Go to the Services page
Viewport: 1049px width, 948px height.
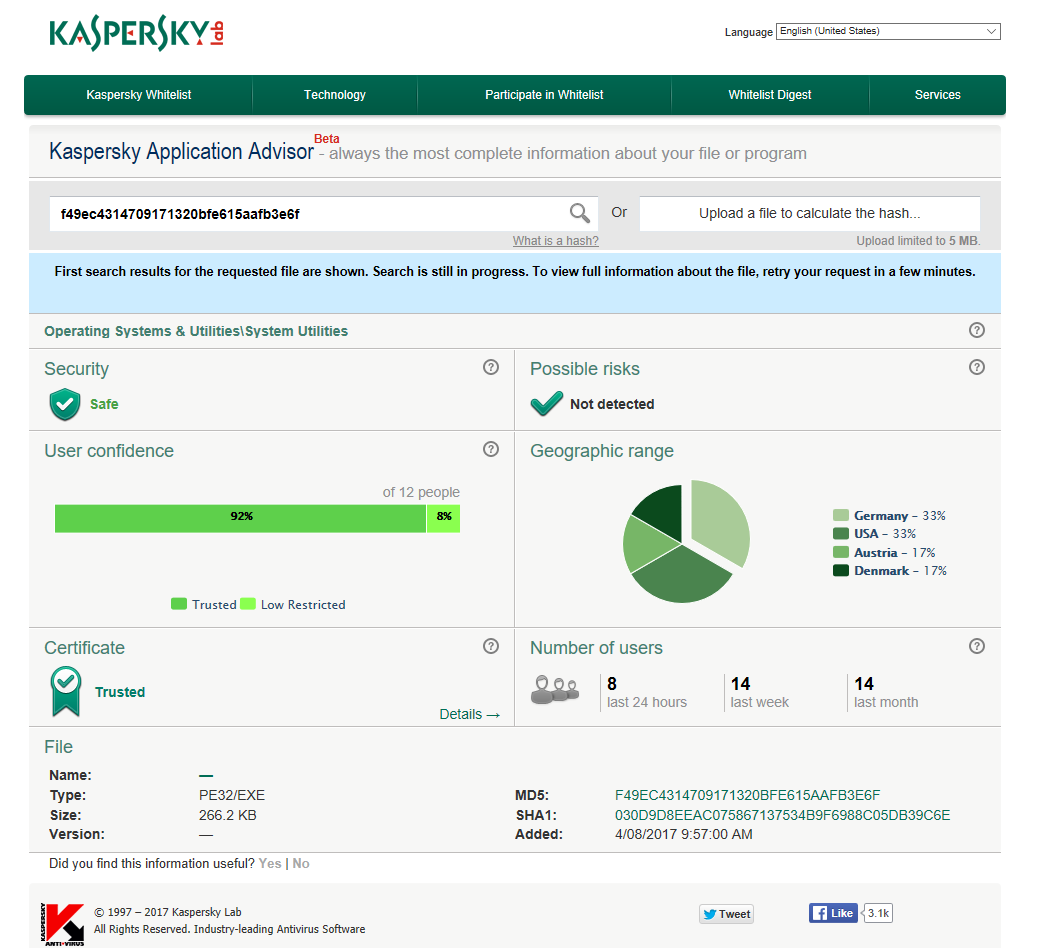[937, 95]
